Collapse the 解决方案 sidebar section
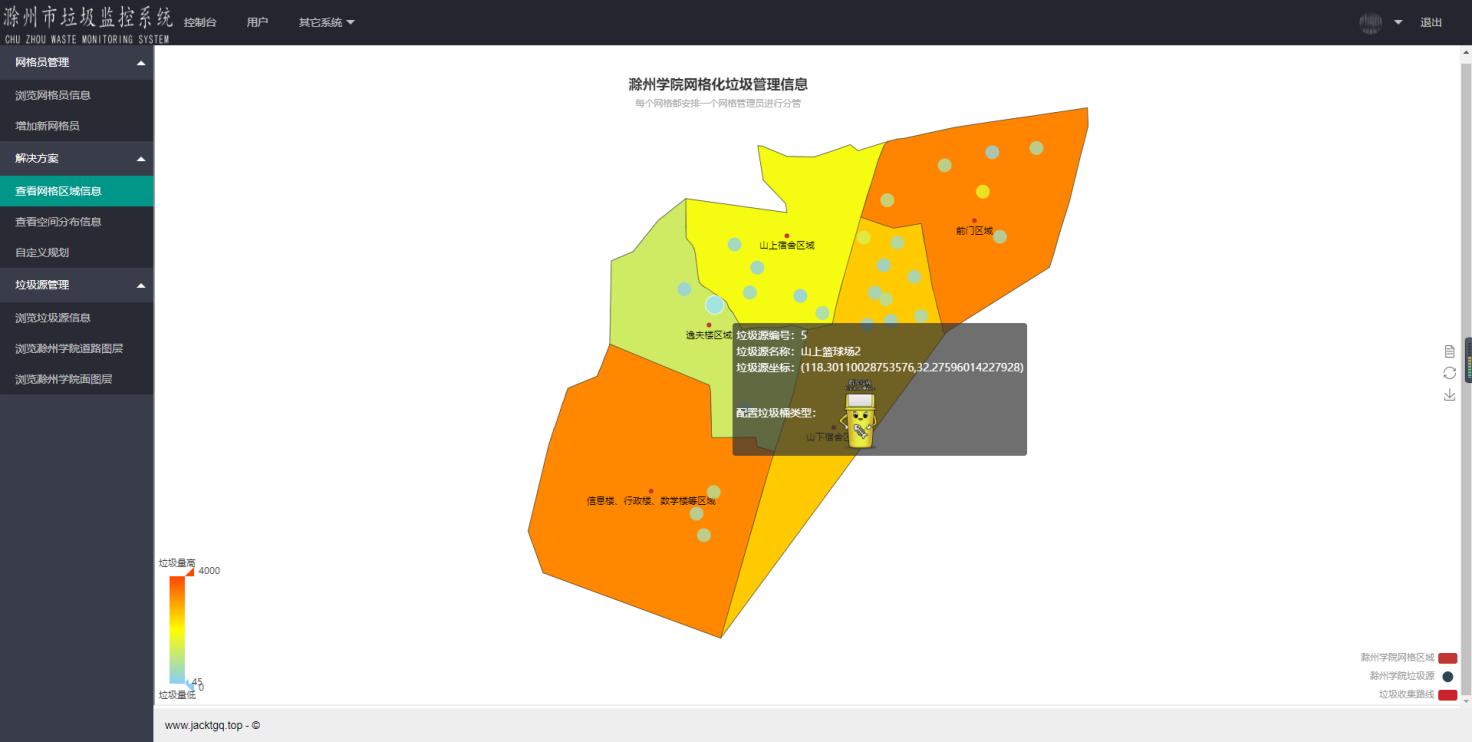Viewport: 1472px width, 742px height. 77,158
